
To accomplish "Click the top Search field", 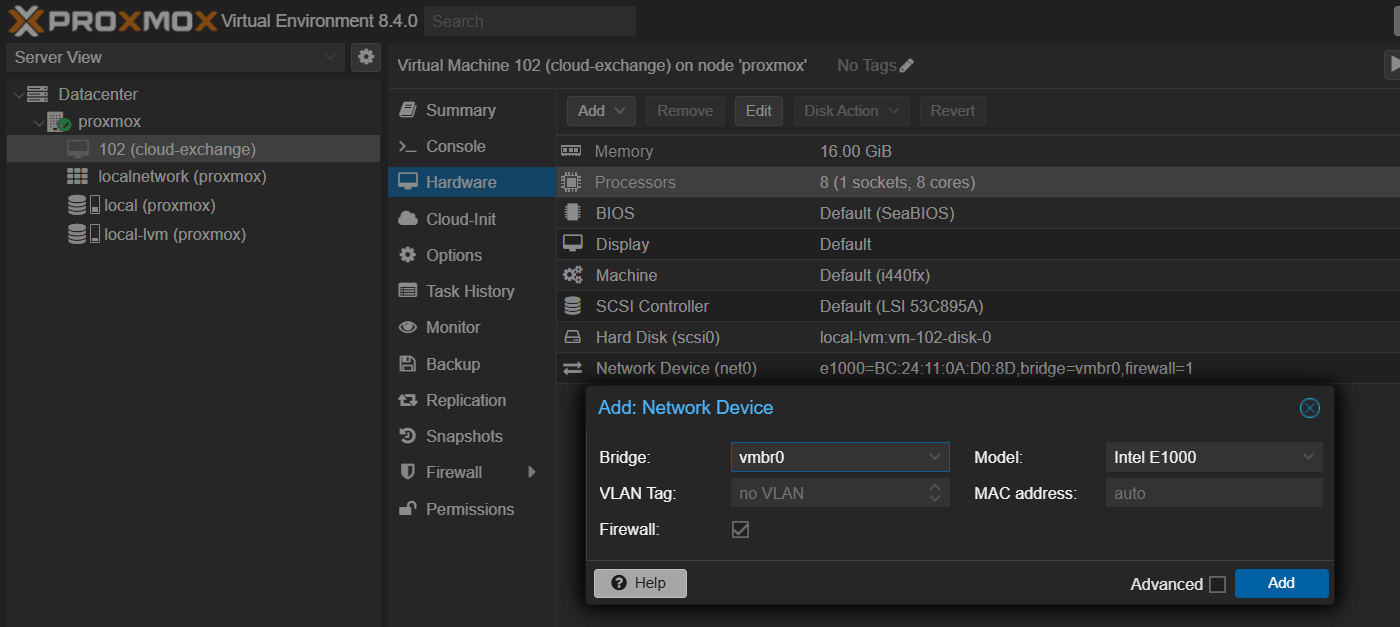I will point(529,21).
